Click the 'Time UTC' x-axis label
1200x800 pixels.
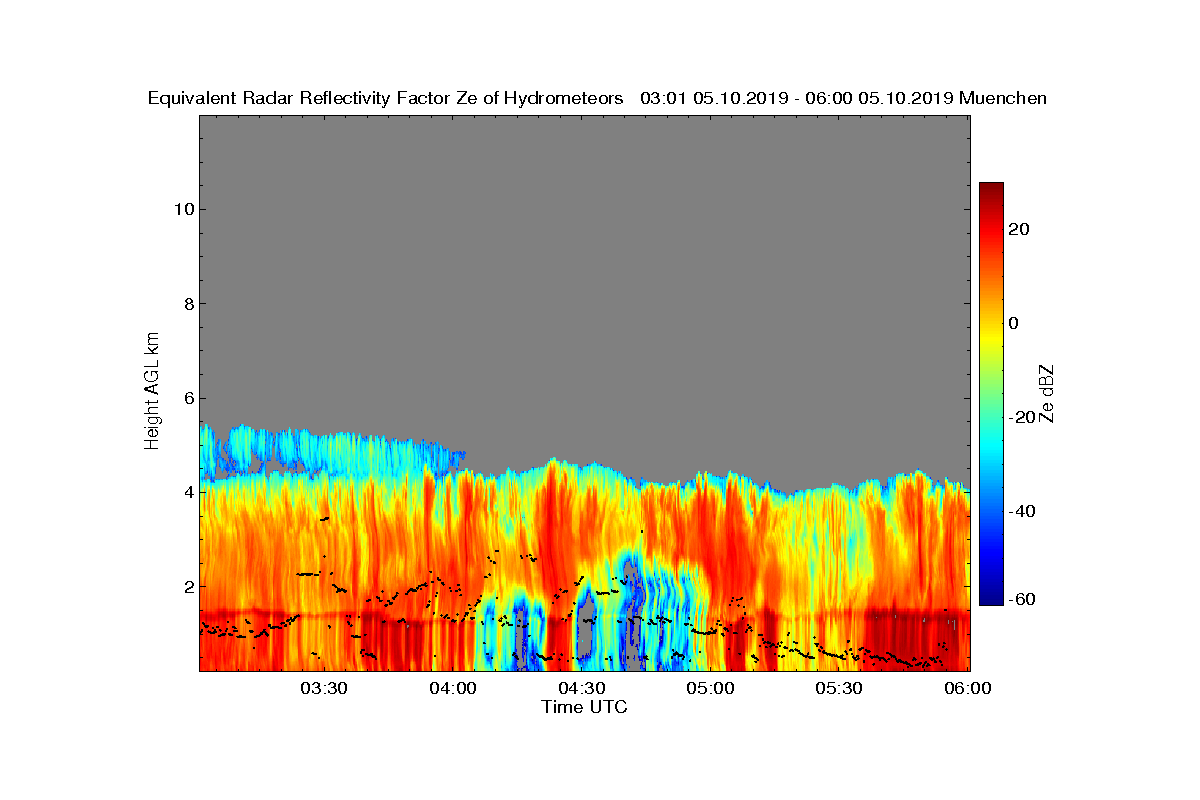pyautogui.click(x=585, y=707)
